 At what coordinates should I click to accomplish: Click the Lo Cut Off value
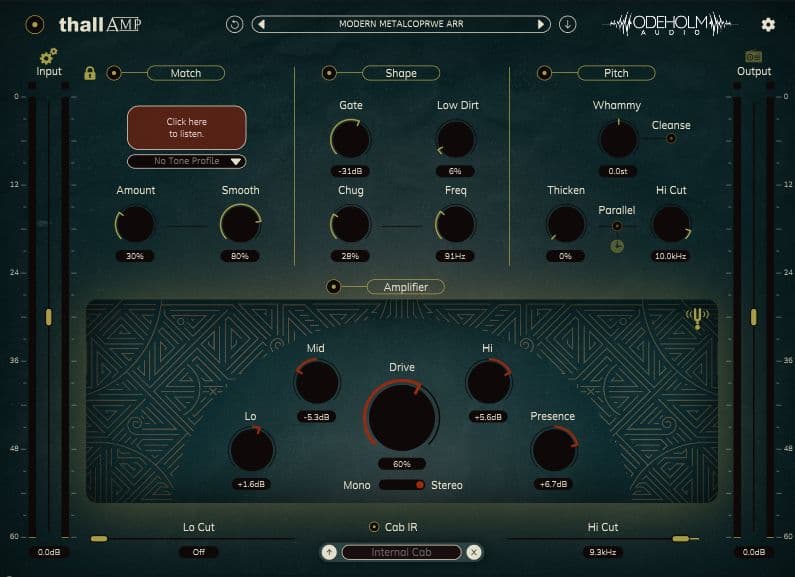199,552
